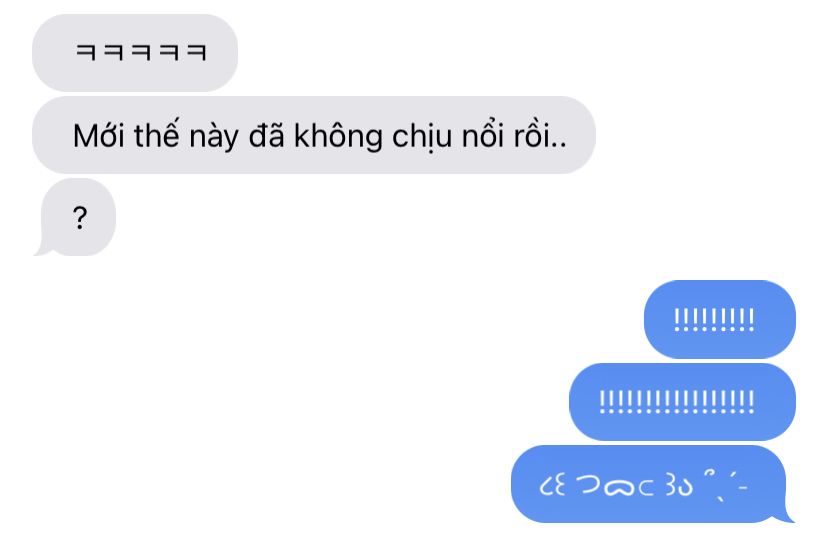Image resolution: width=828 pixels, height=537 pixels.
Task: Select the longer blue exclamation marks bubble
Action: tap(682, 401)
